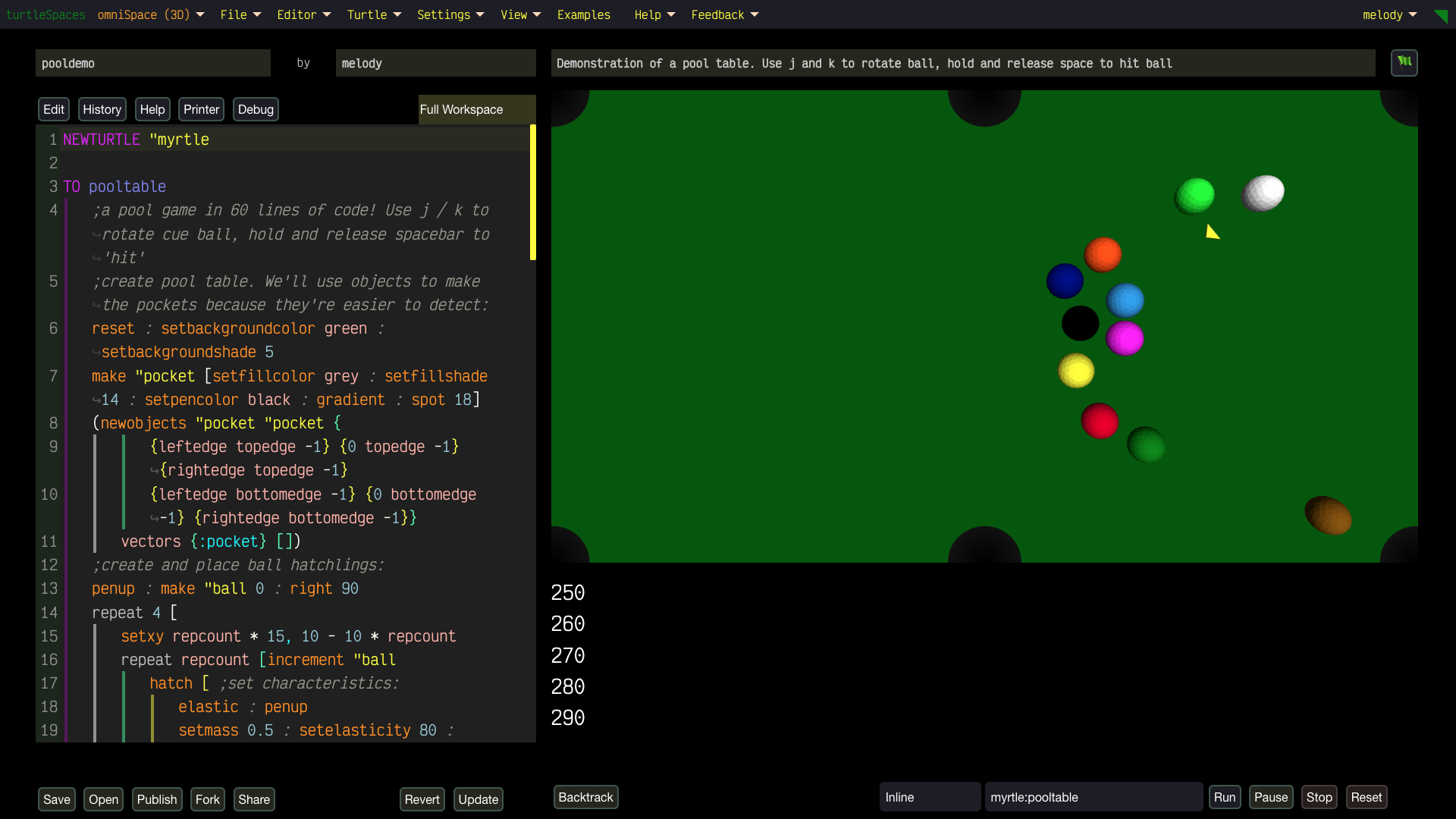Screen dimensions: 1456x819
Task: Switch to the Debug tab
Action: [256, 109]
